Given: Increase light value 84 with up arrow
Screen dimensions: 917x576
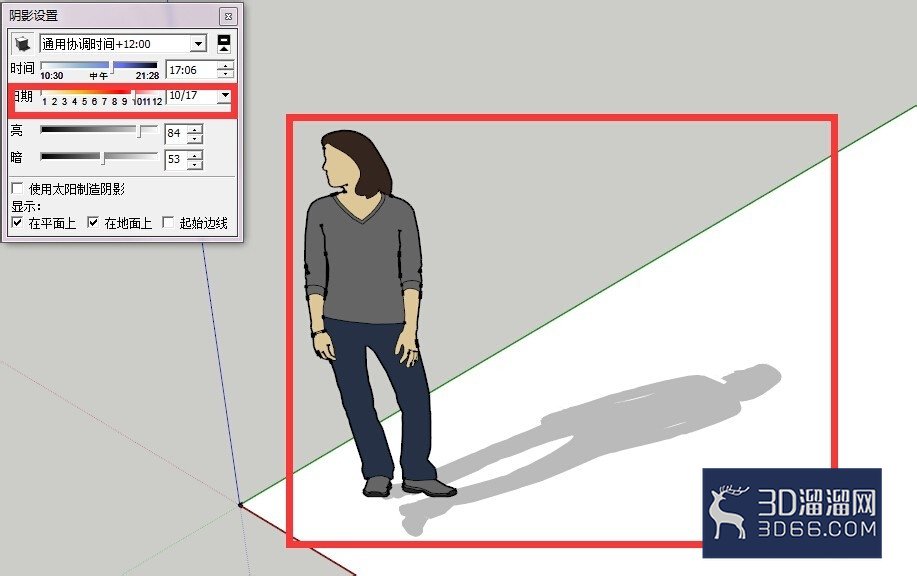Looking at the screenshot, I should pos(195,129).
